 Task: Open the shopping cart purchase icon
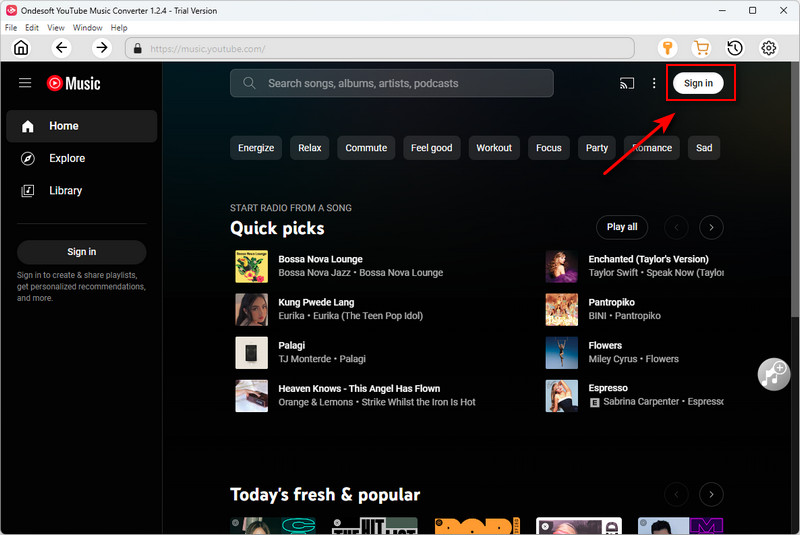click(701, 48)
